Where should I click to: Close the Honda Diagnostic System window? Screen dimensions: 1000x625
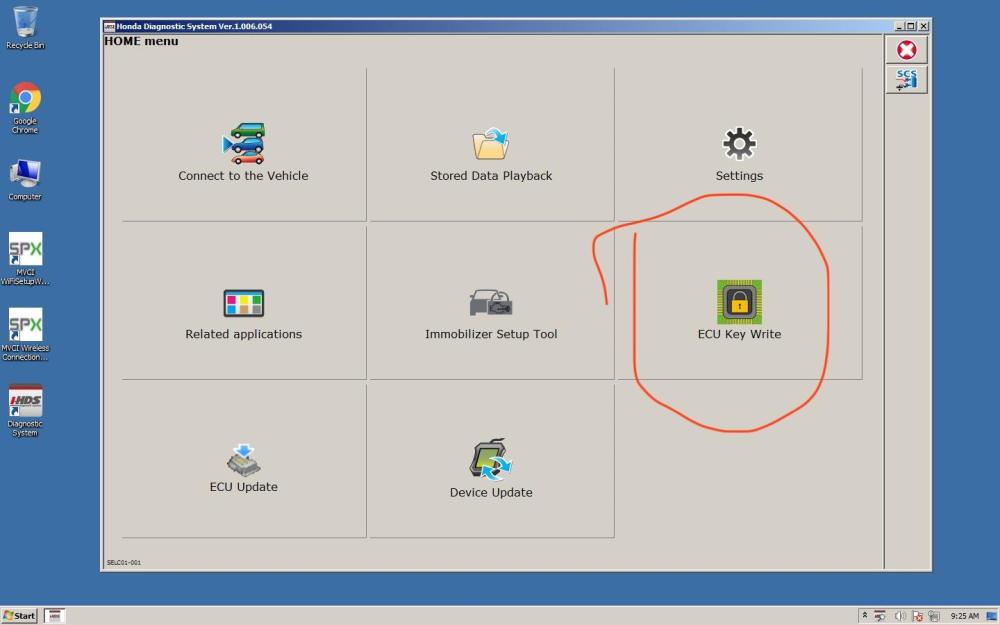click(x=923, y=26)
